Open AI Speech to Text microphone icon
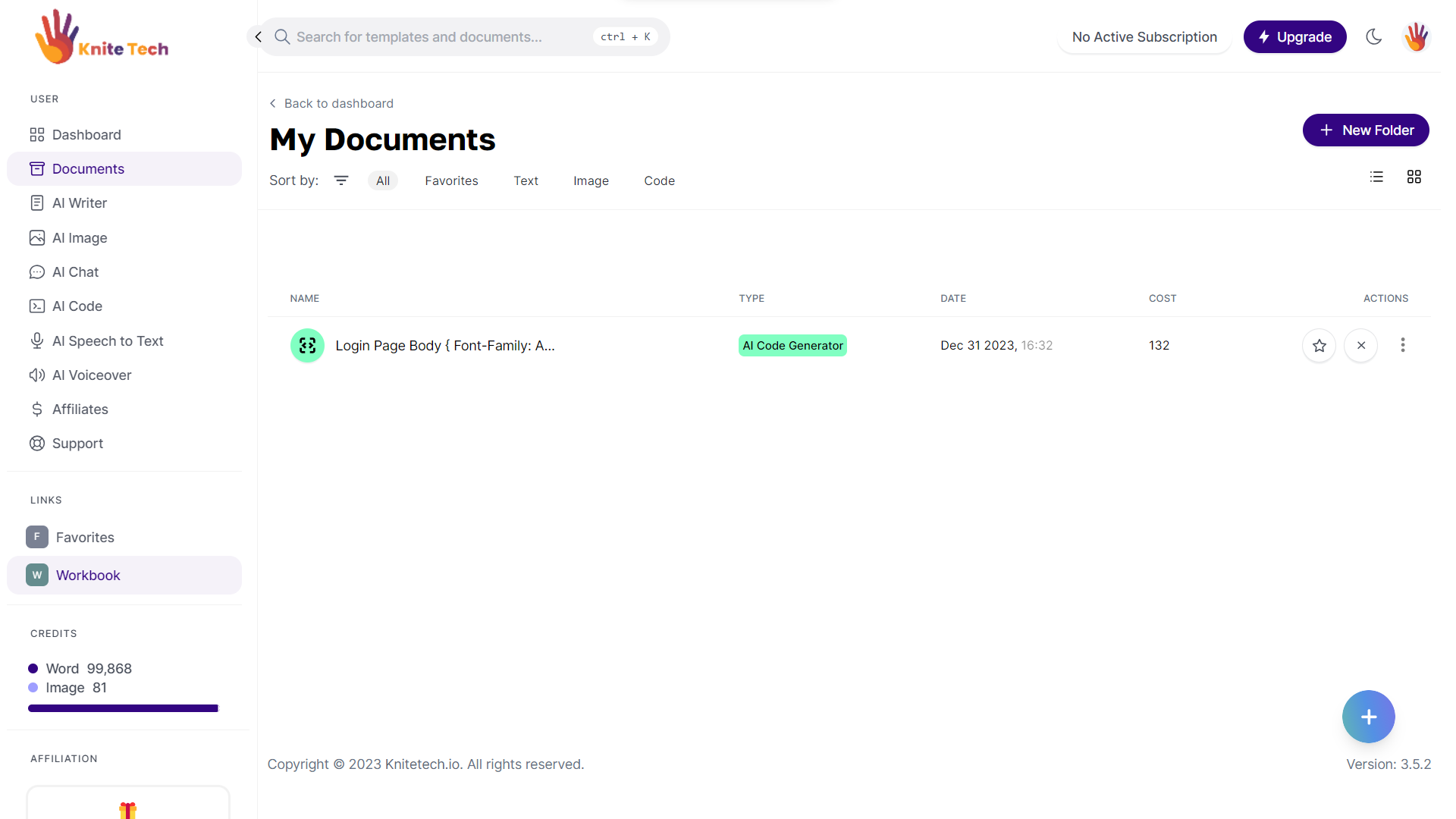Screen dimensions: 1456x819 [36, 341]
